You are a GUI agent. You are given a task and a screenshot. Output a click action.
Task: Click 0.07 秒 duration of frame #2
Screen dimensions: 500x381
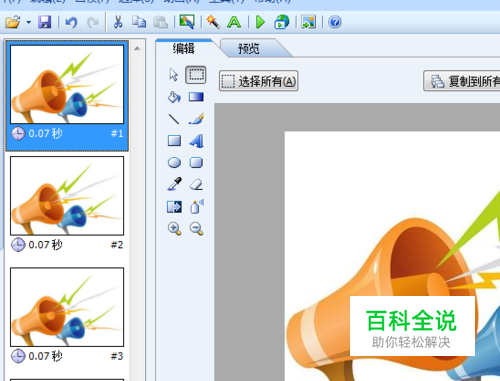[x=45, y=245]
